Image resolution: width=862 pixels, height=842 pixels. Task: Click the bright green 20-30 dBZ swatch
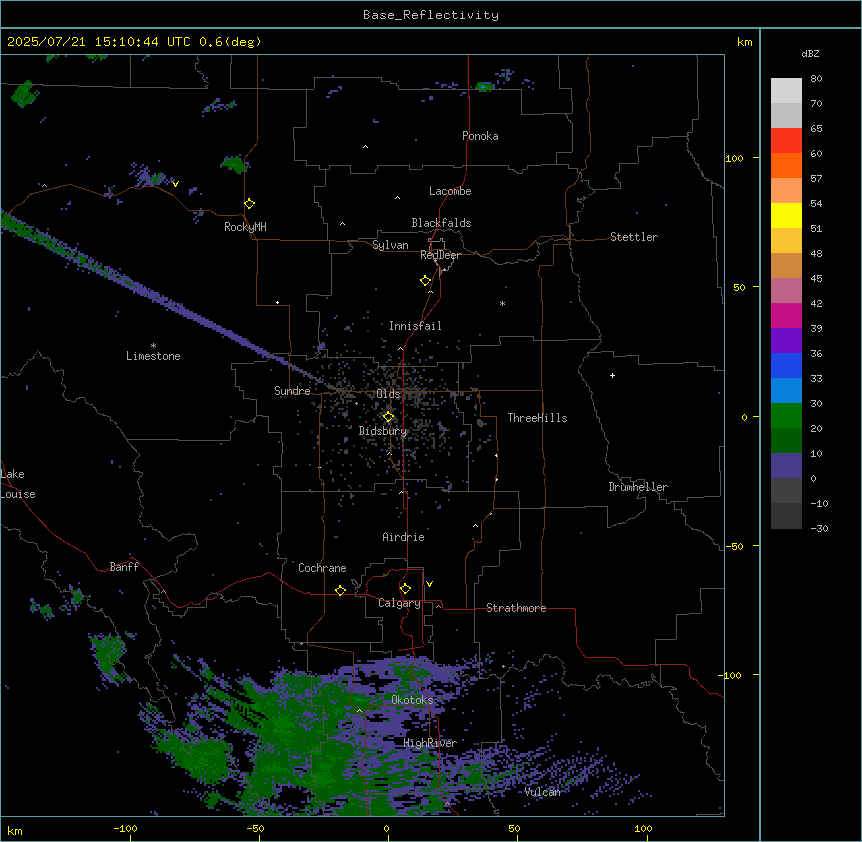coord(786,416)
